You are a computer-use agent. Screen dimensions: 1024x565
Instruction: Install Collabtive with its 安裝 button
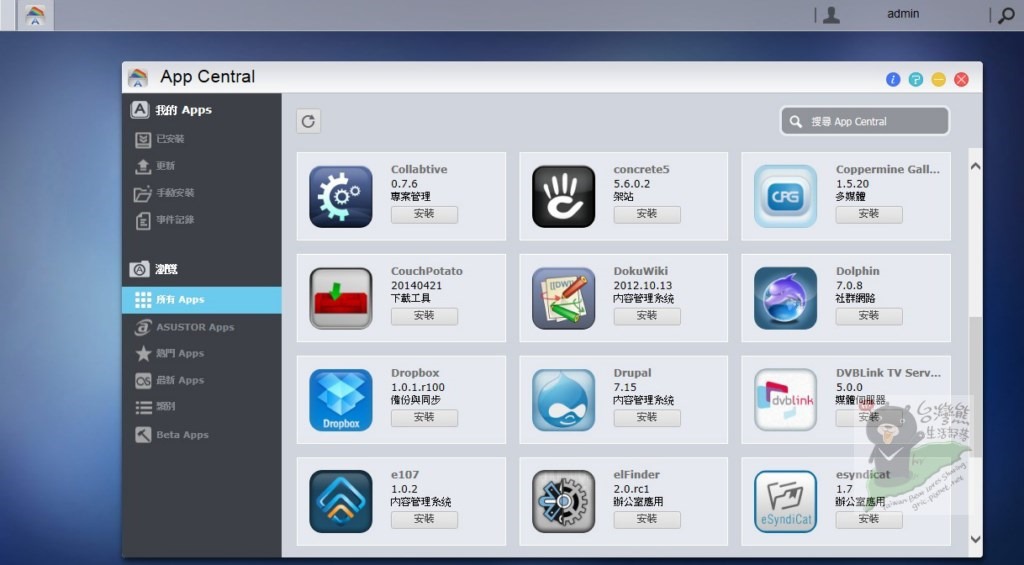424,214
